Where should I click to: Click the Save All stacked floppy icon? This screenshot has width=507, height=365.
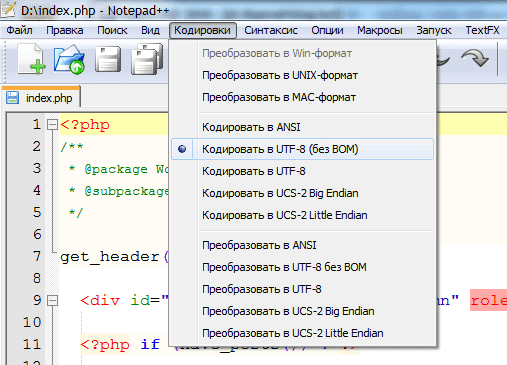147,59
